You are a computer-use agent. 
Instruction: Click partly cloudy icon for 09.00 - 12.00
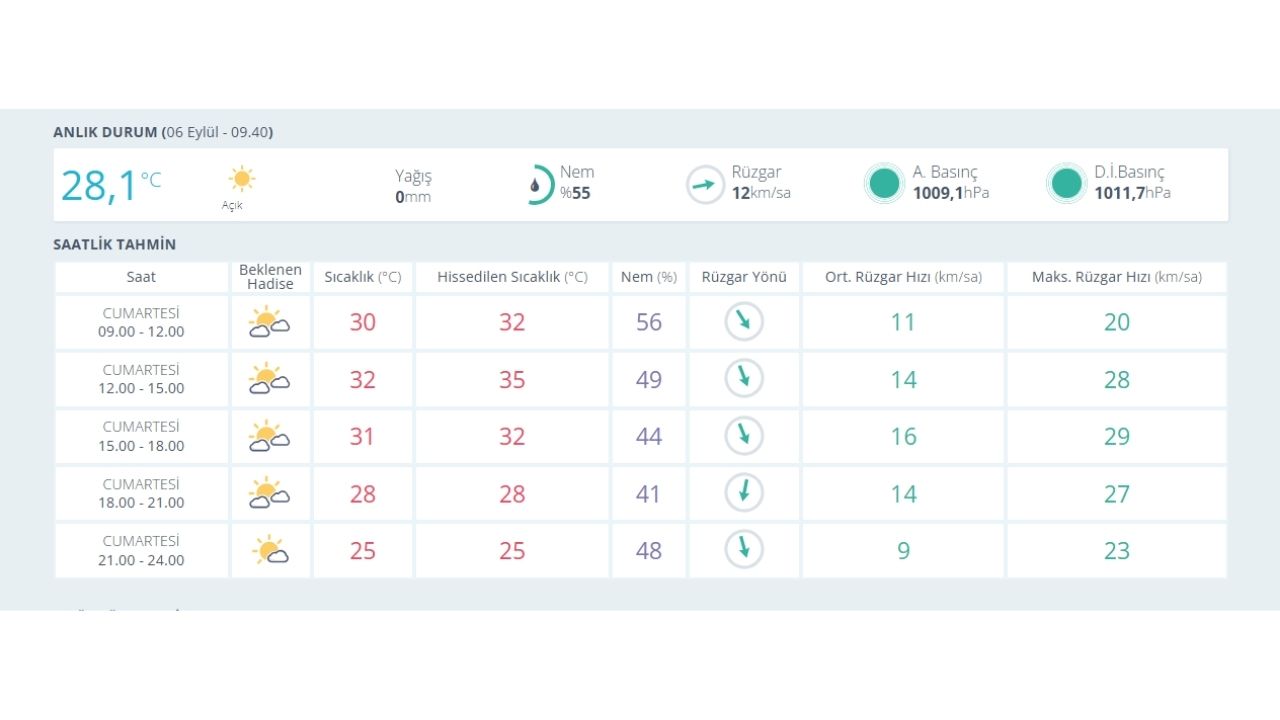coord(269,323)
